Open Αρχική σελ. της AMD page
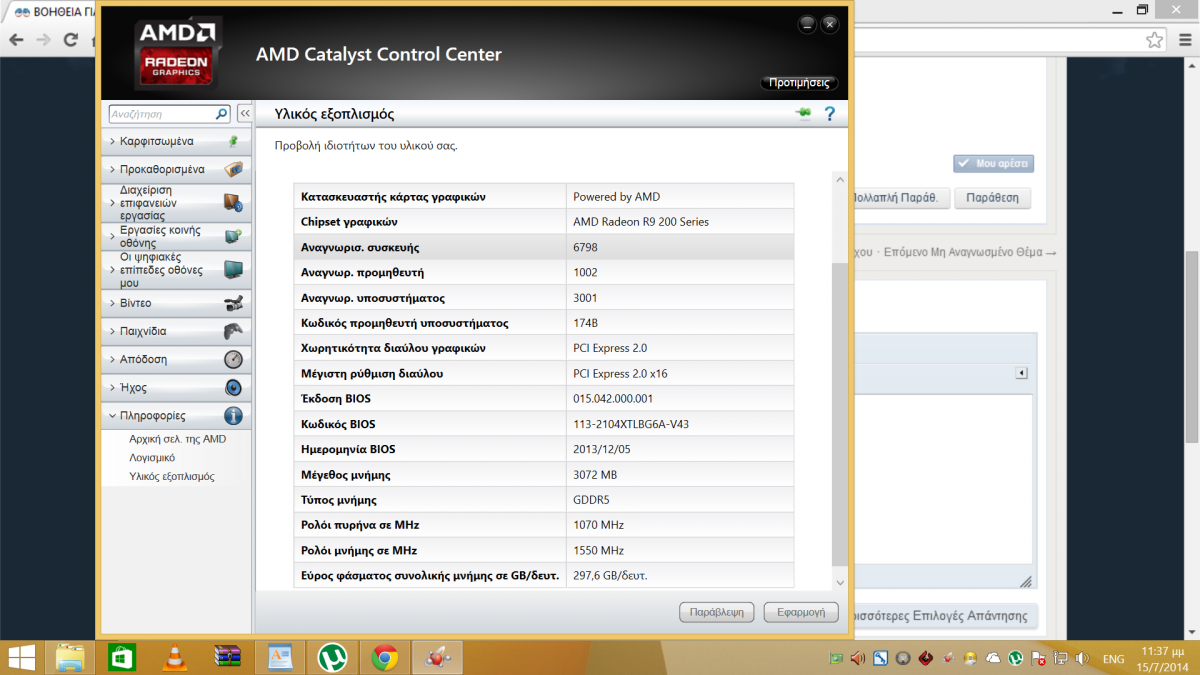 click(x=177, y=439)
